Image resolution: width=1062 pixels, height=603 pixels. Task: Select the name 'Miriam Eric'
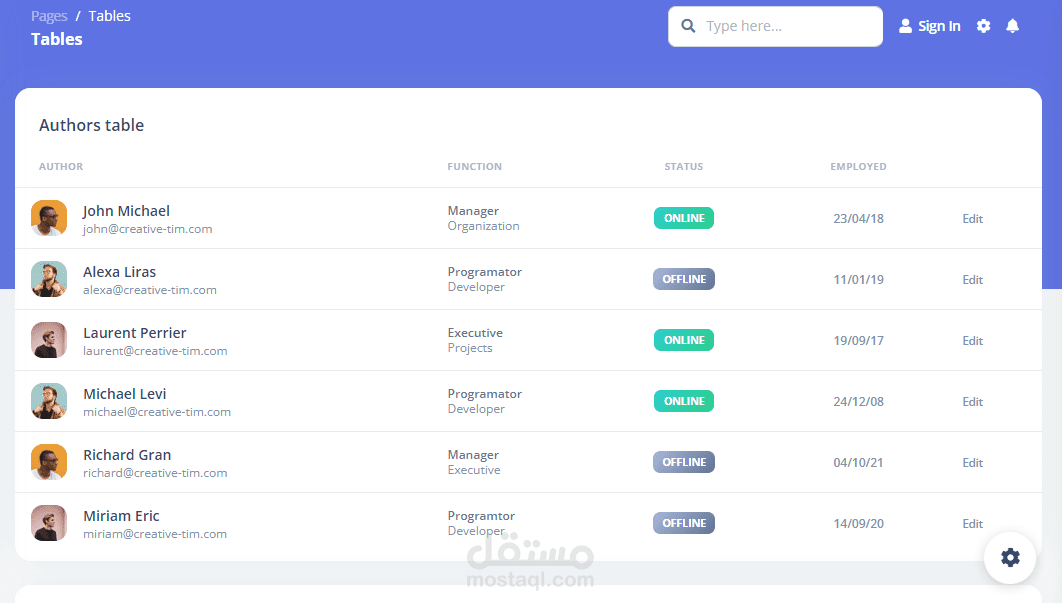(121, 516)
